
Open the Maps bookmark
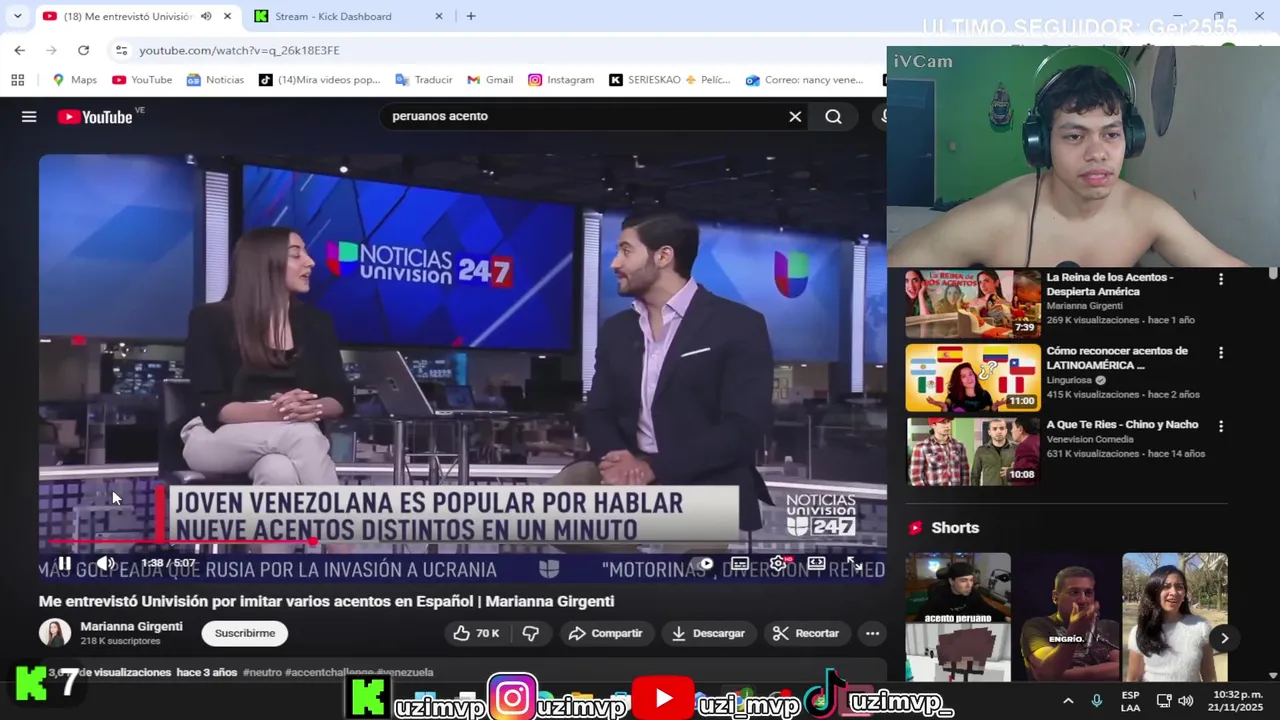click(74, 80)
